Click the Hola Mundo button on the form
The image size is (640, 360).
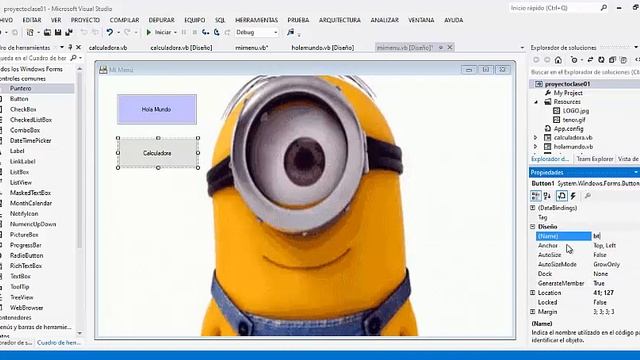(x=157, y=109)
